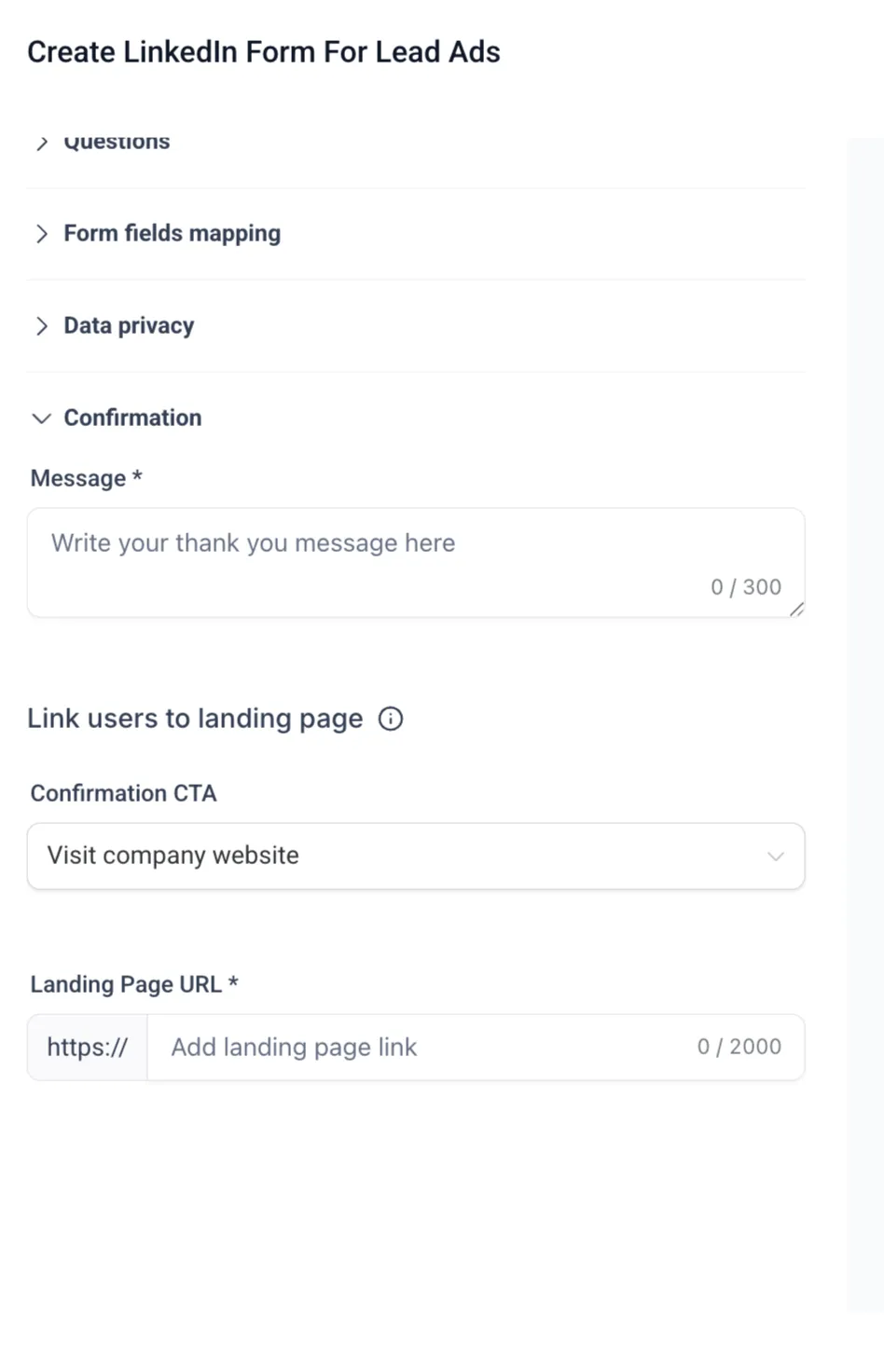
Task: Click the https:// prefix box
Action: 88,1048
